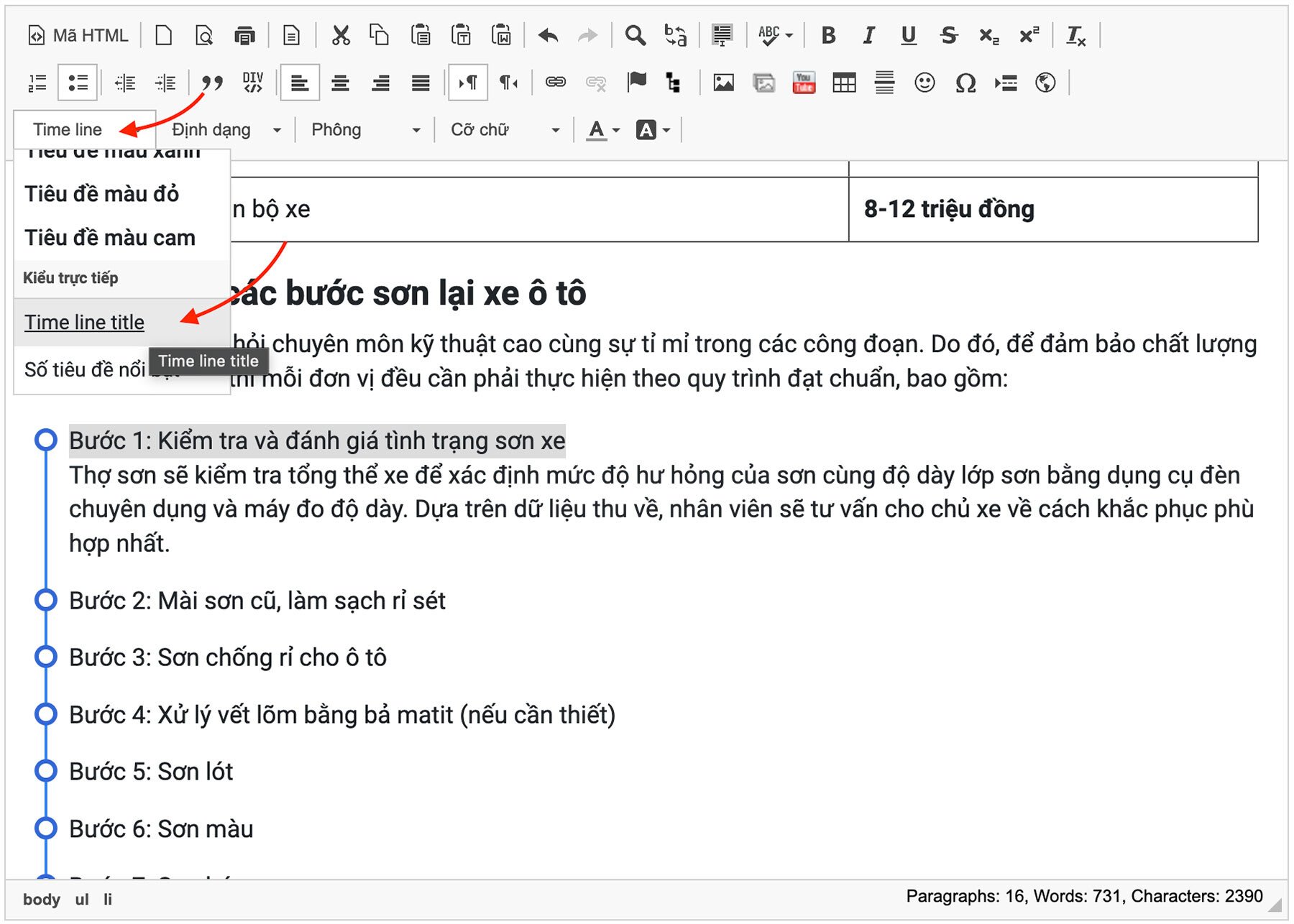Screen dimensions: 1294x924
Task: Toggle the bulleted list button
Action: coord(78,83)
